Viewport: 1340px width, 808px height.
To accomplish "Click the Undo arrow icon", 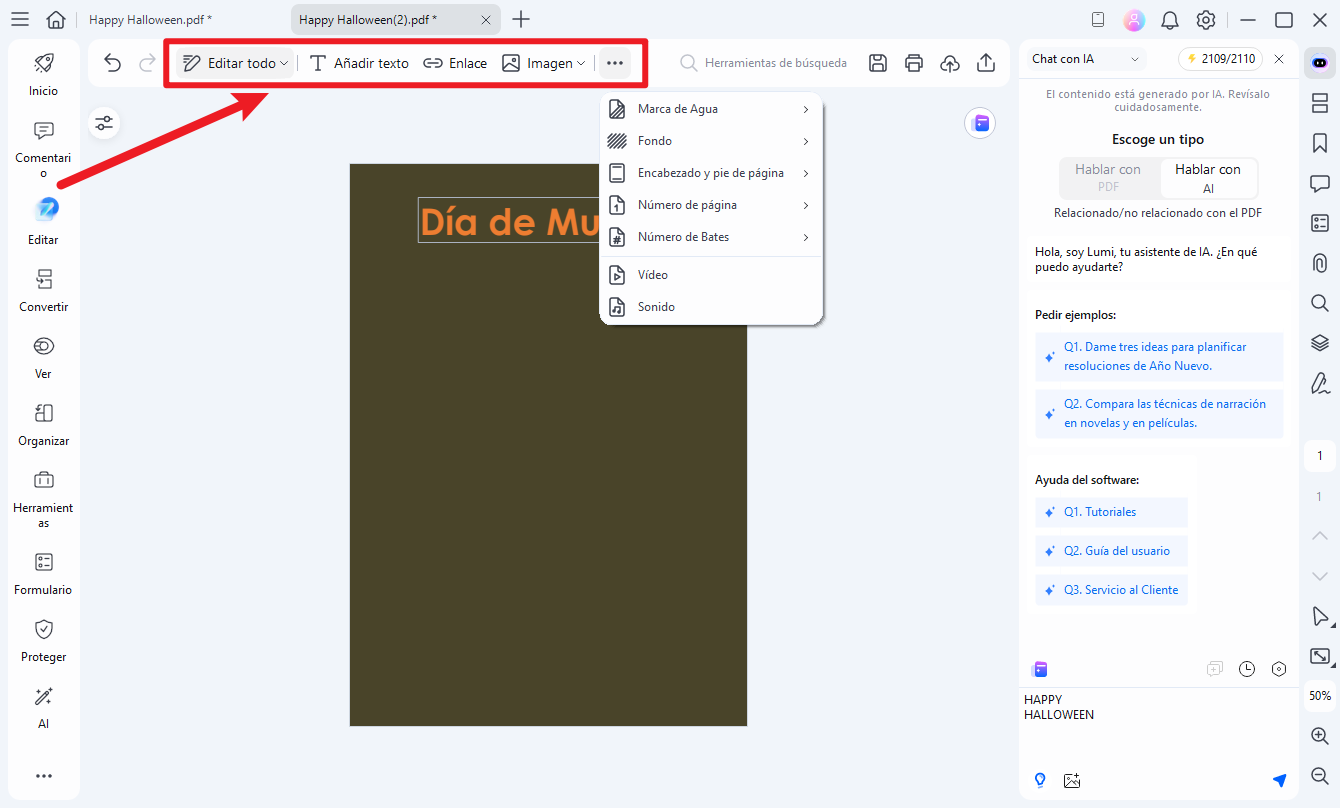I will point(113,63).
